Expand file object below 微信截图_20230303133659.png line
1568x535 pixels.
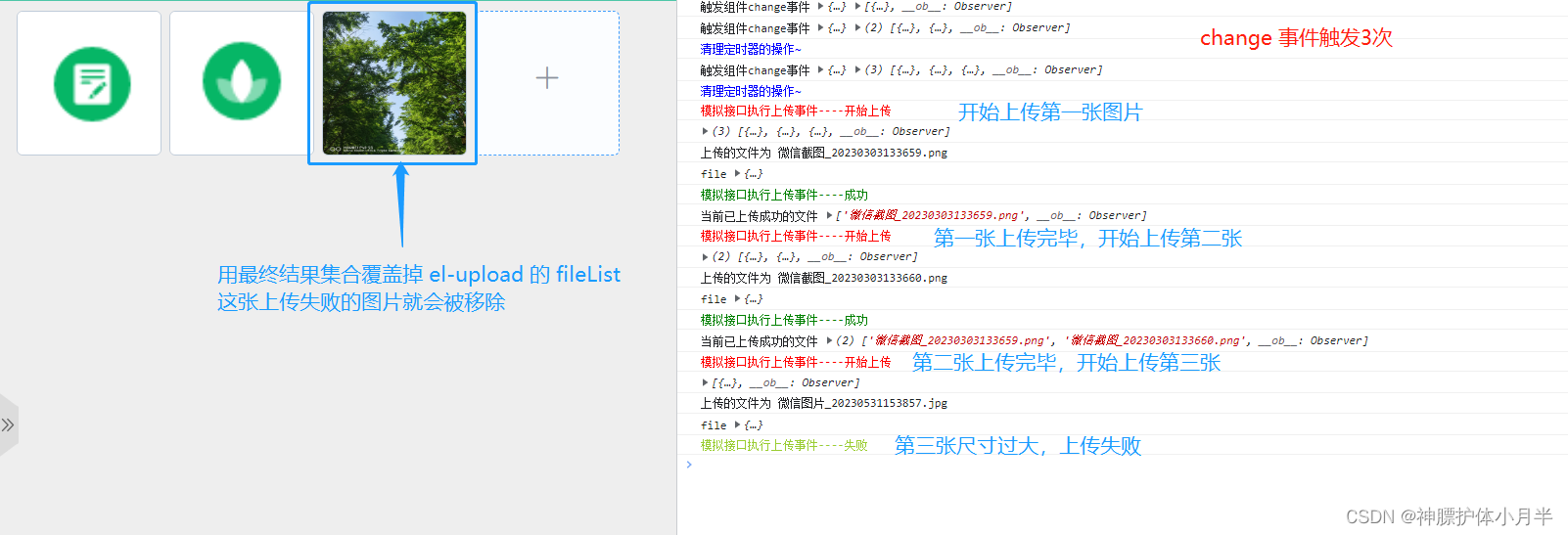[738, 173]
